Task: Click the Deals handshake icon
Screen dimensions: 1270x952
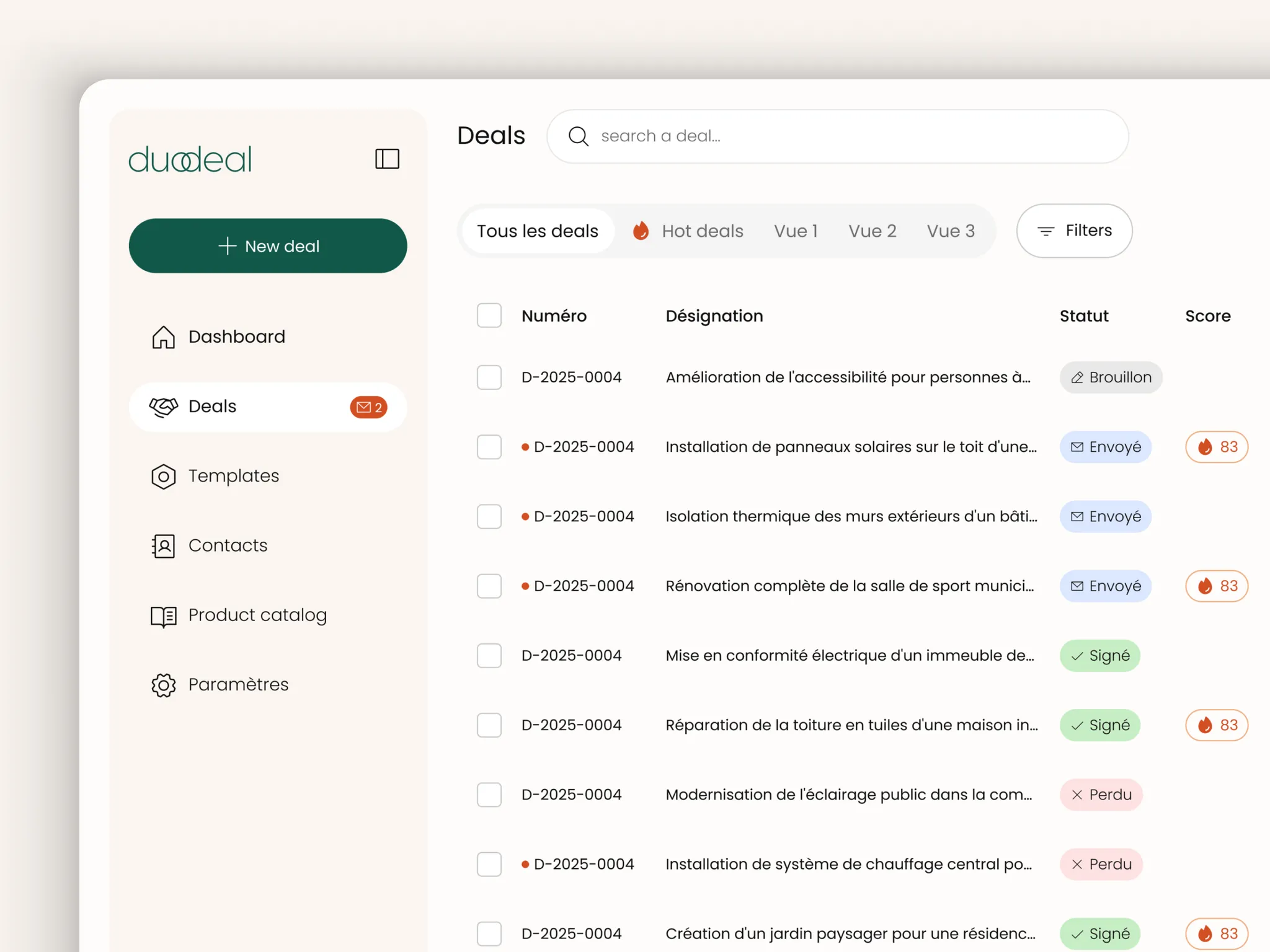Action: (164, 407)
